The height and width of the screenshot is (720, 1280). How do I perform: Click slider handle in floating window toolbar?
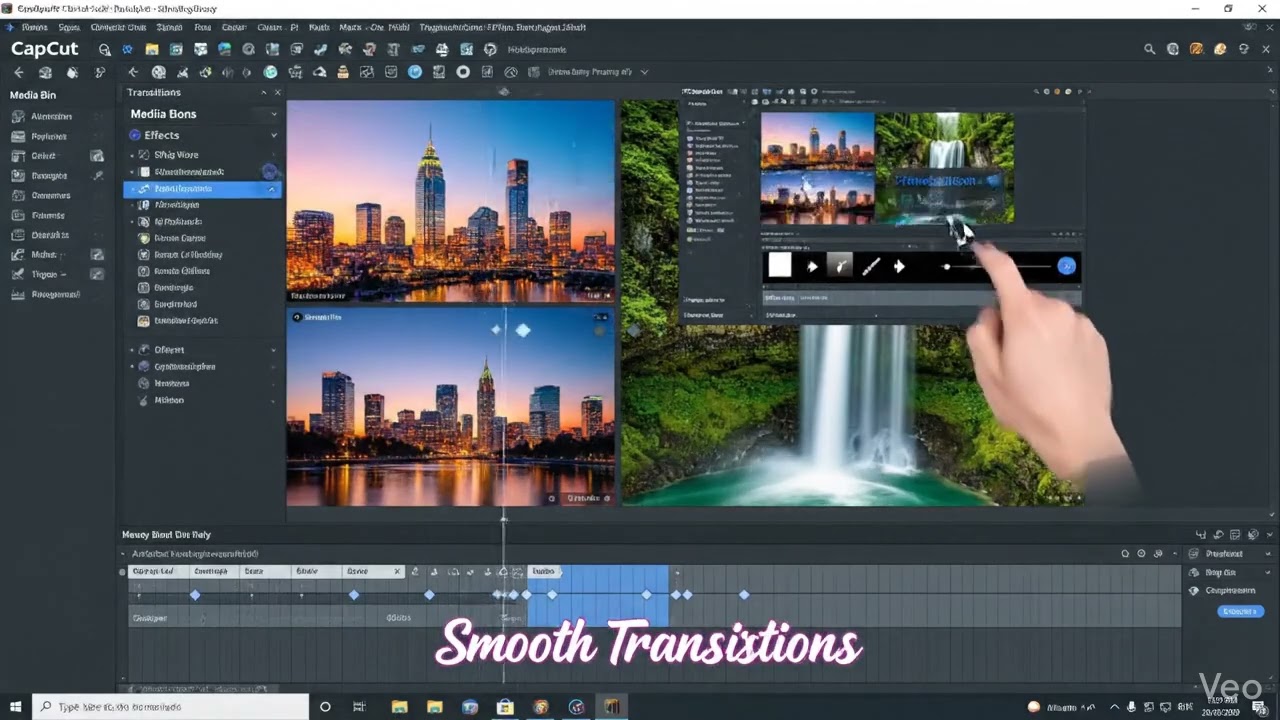(x=947, y=267)
